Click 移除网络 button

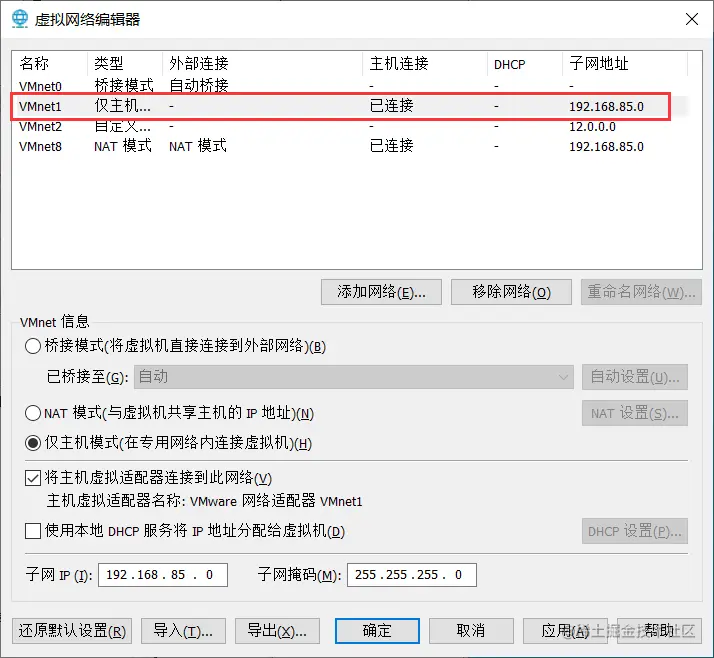(511, 292)
